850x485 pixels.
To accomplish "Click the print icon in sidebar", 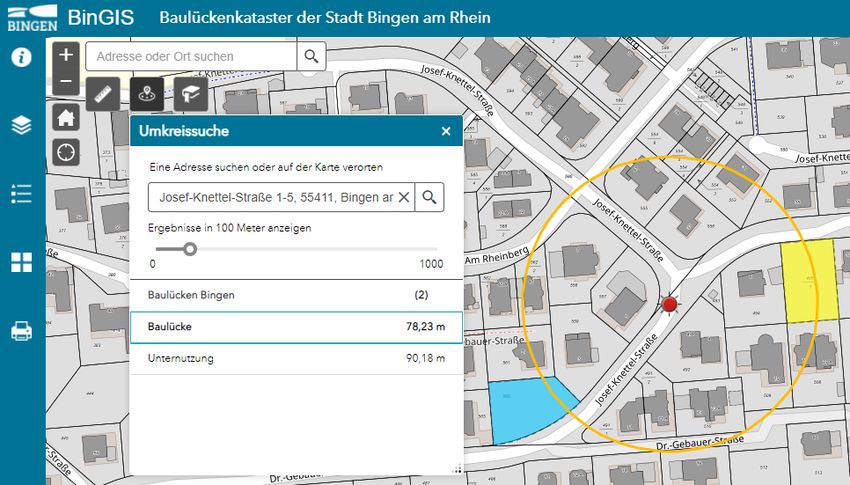I will [x=21, y=331].
